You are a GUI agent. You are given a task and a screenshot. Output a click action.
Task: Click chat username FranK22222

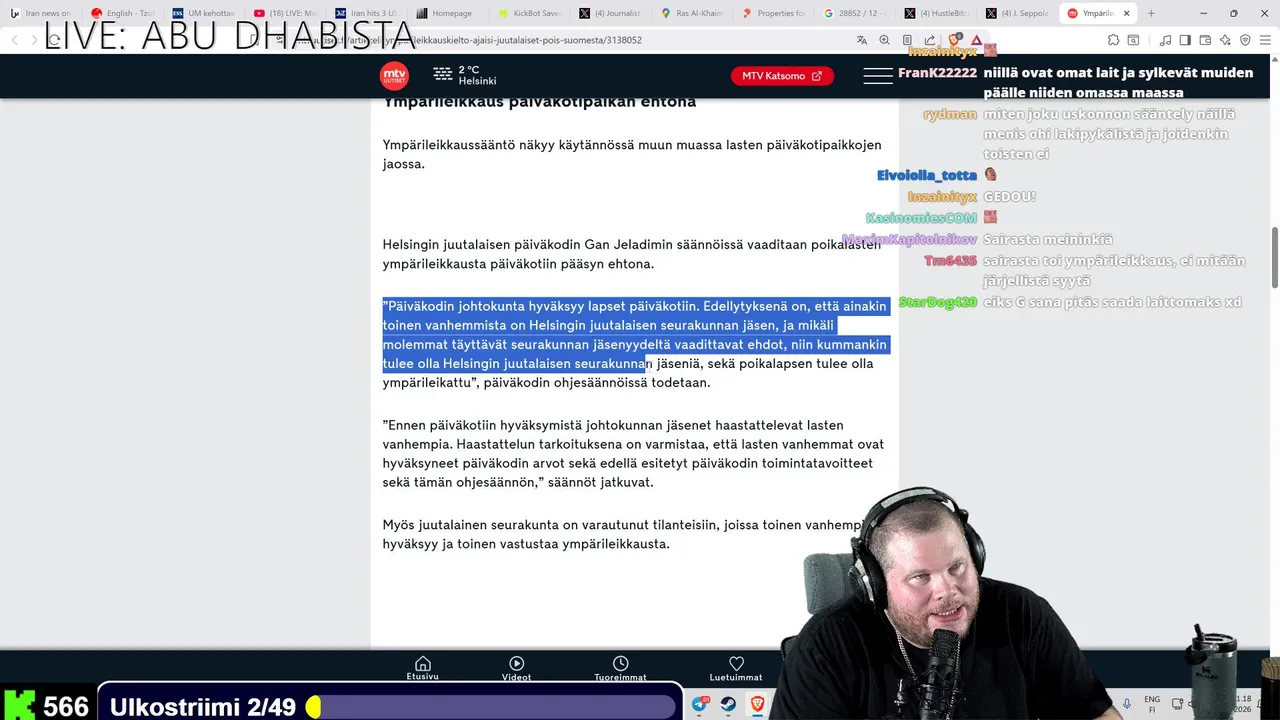[937, 73]
